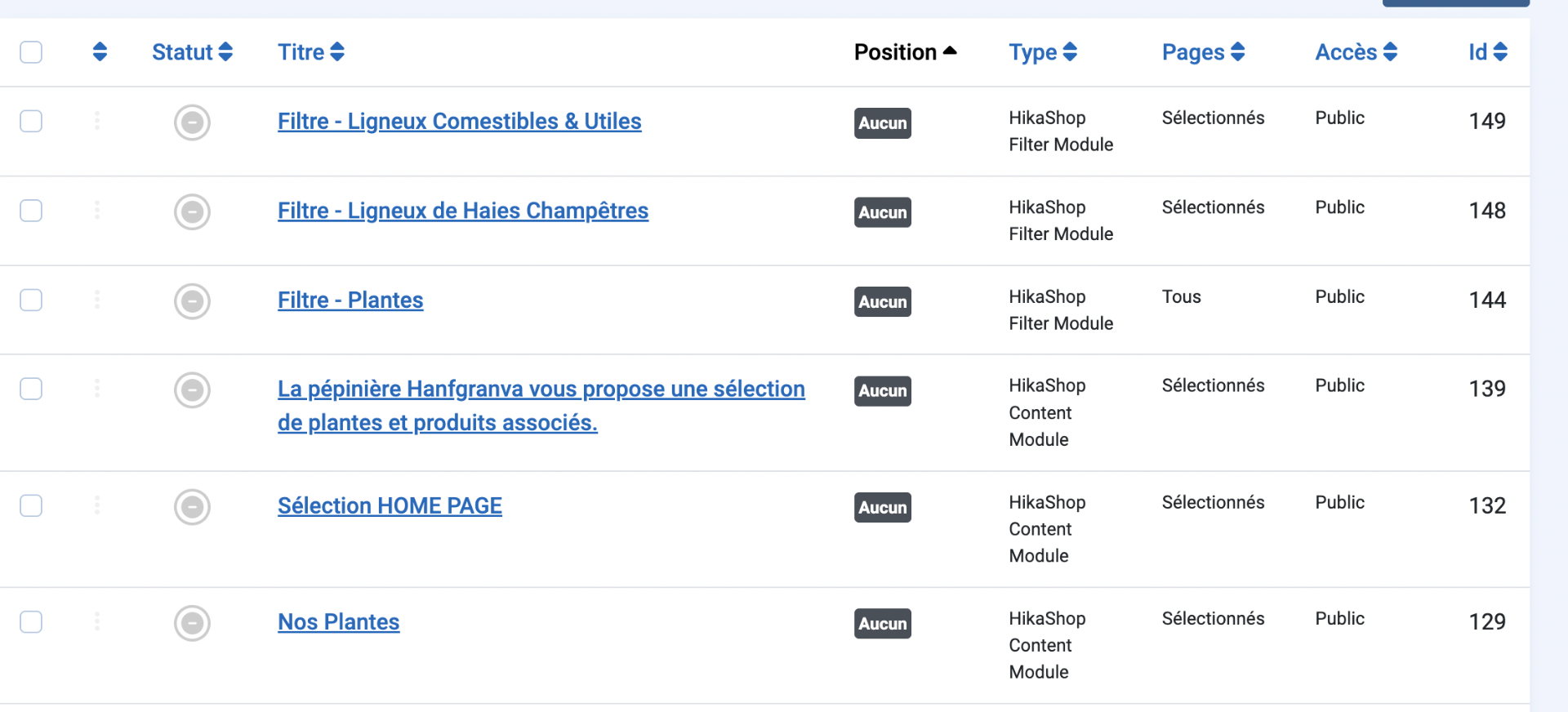Click status icon for Sélection HOME PAGE
This screenshot has width=1568, height=712.
(192, 507)
